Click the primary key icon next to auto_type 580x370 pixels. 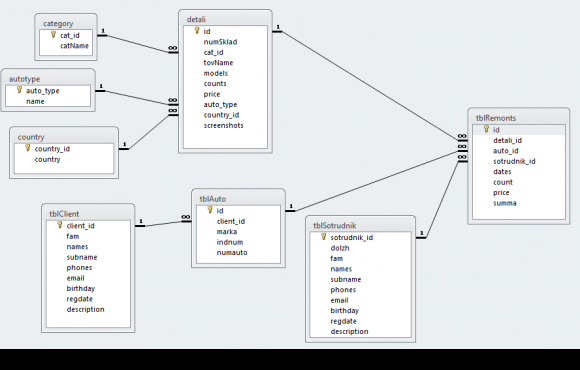coord(20,90)
